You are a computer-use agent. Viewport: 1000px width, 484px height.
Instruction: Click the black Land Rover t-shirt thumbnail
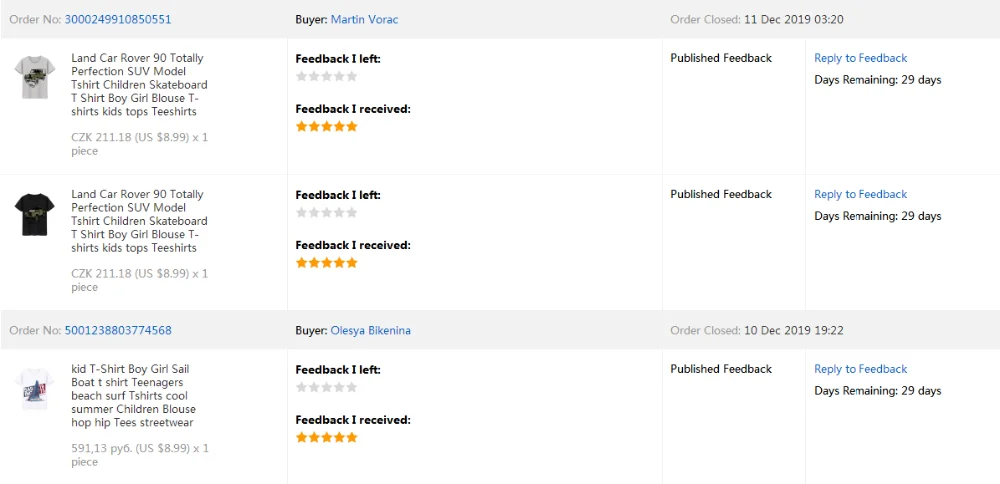click(x=35, y=214)
